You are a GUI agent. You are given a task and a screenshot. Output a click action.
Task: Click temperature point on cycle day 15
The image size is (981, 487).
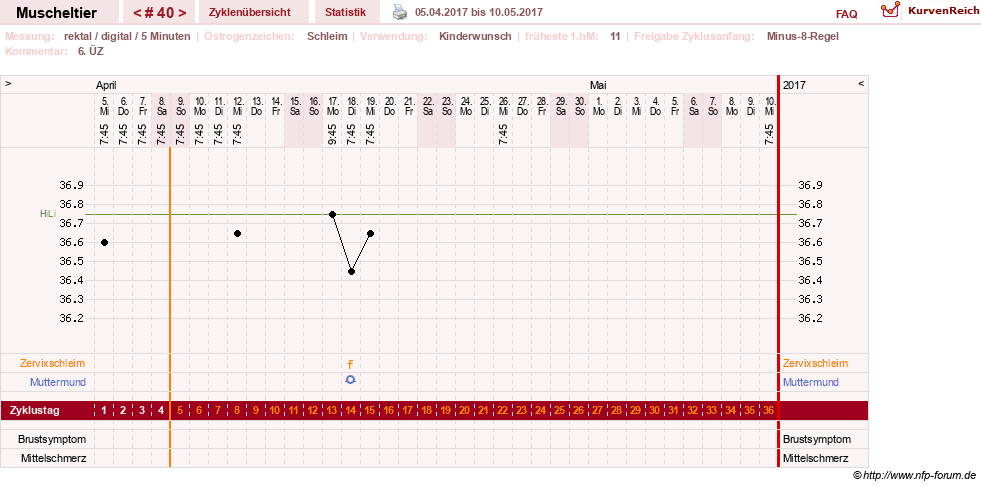[370, 233]
